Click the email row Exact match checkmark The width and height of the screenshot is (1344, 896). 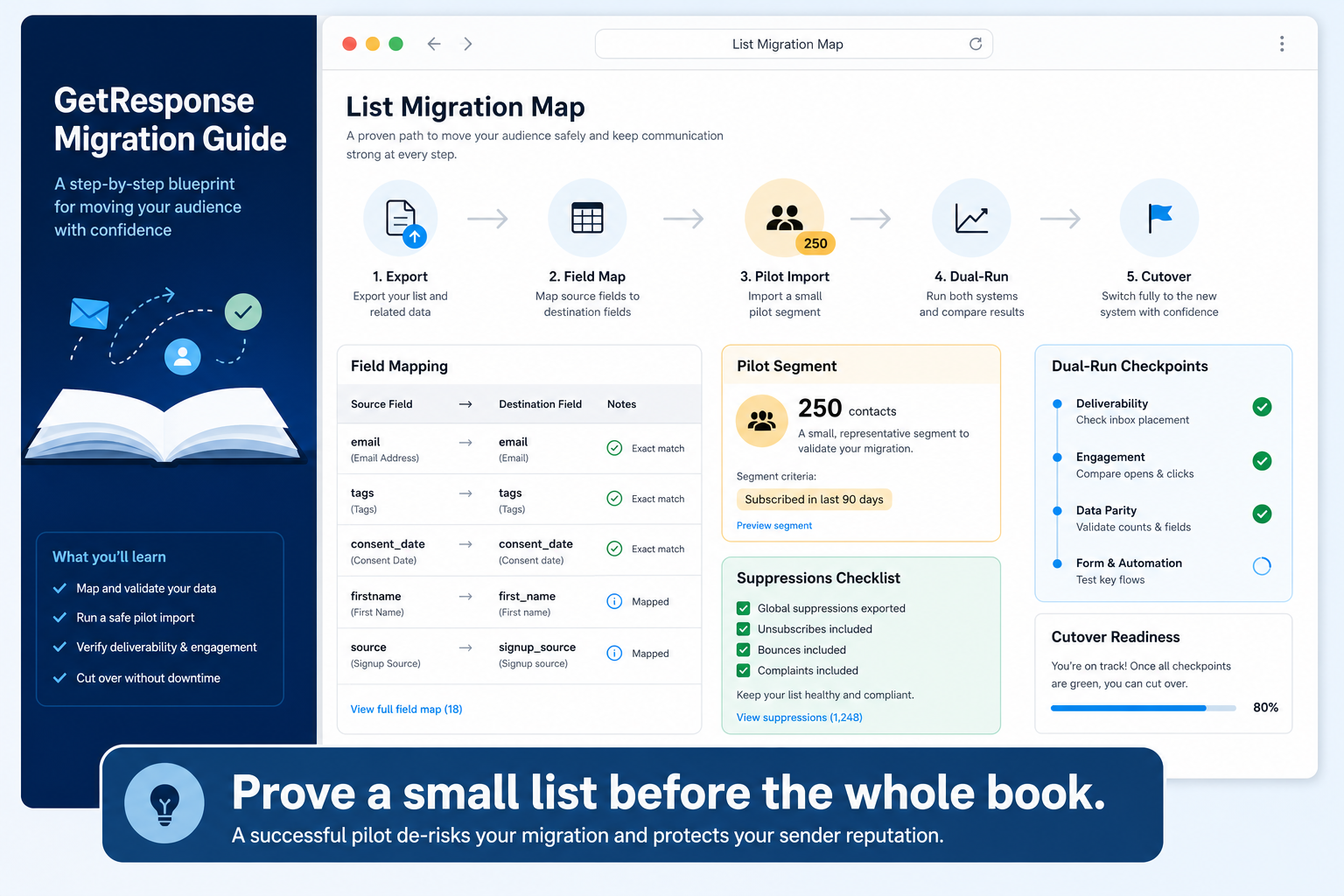614,448
